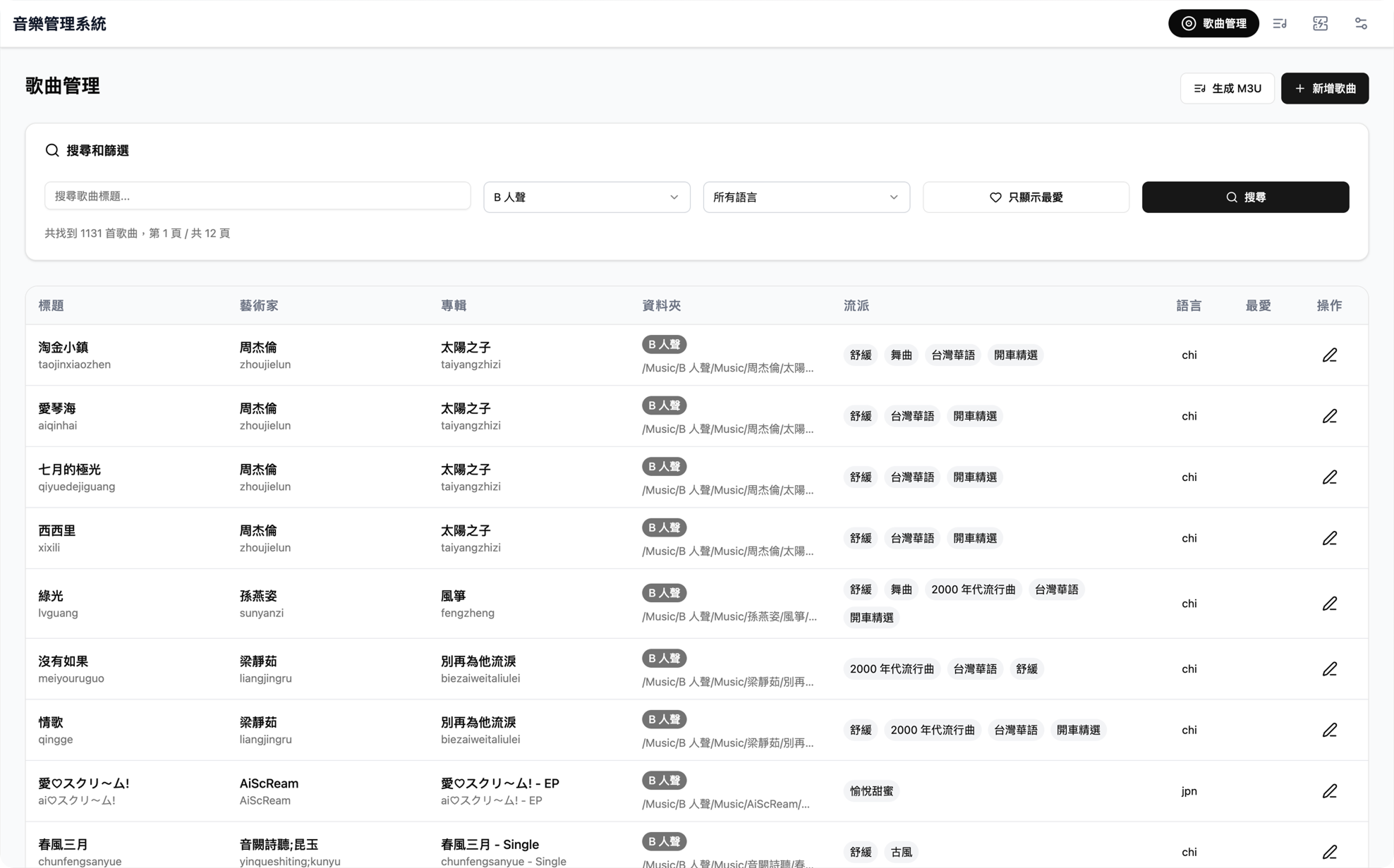This screenshot has height=868, width=1394.
Task: Edit the song 情歌 with pencil icon
Action: tap(1329, 730)
